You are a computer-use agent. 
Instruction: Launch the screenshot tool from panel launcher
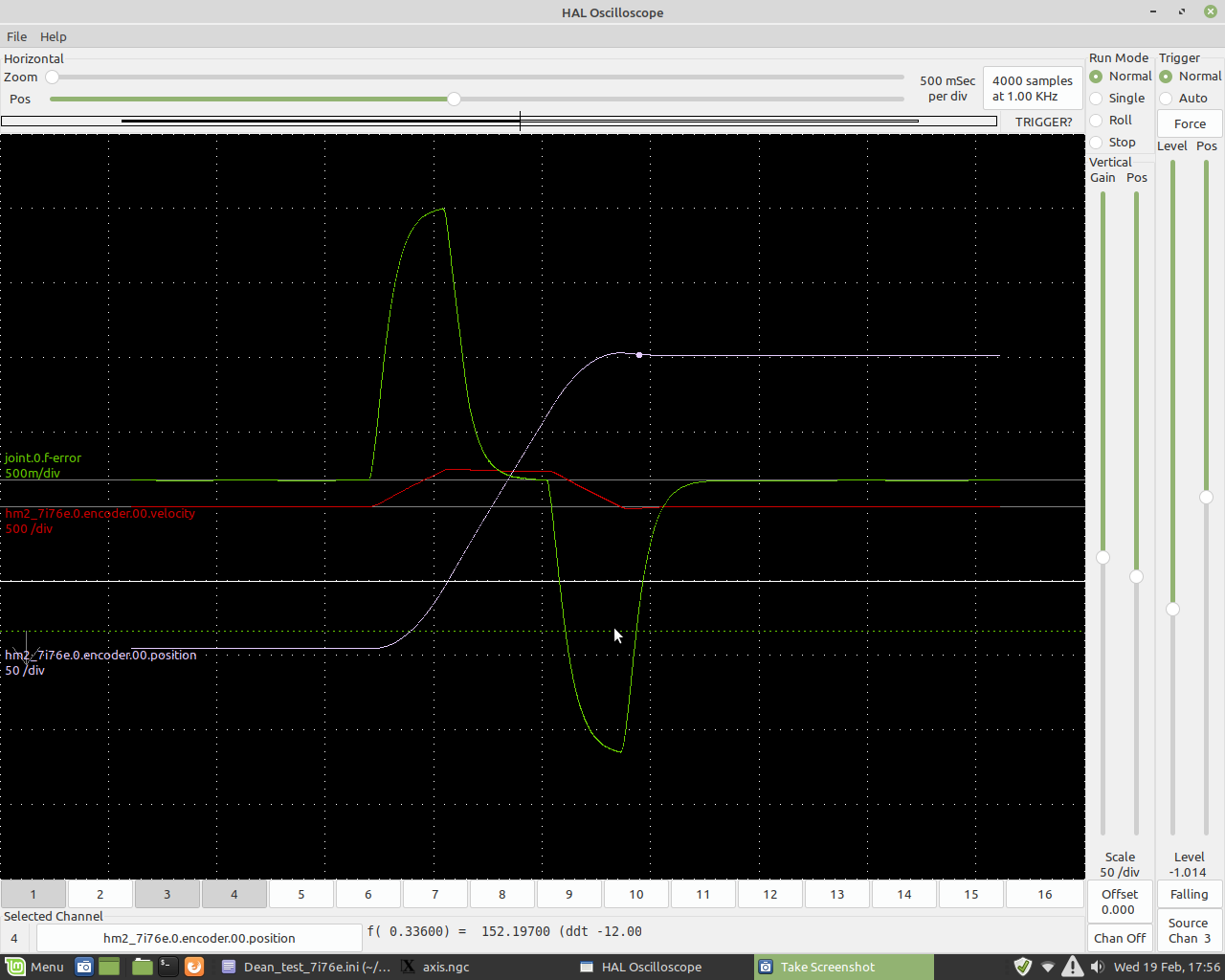(x=84, y=967)
